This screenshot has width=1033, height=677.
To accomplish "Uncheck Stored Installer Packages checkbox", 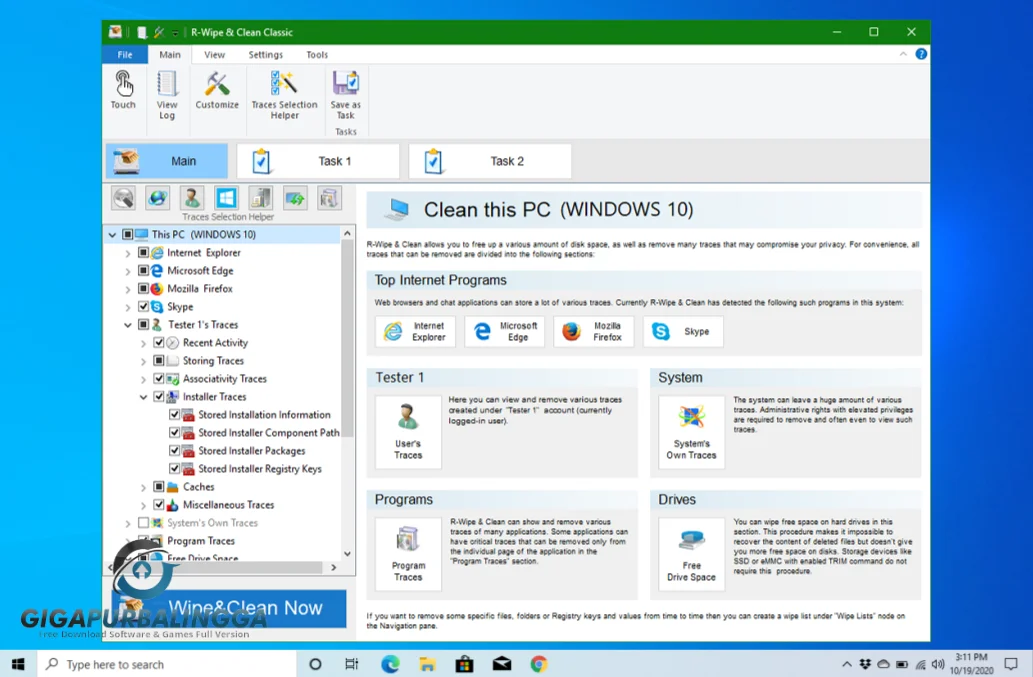I will pos(175,450).
